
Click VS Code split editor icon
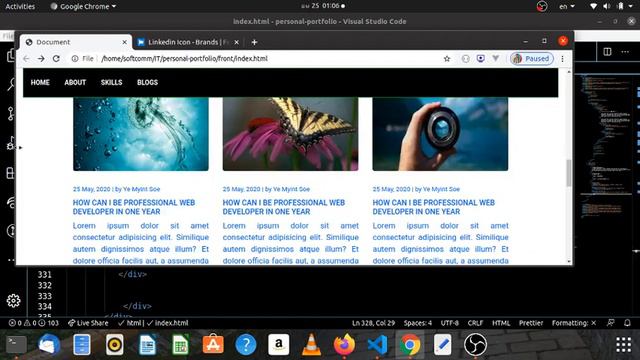coord(607,51)
